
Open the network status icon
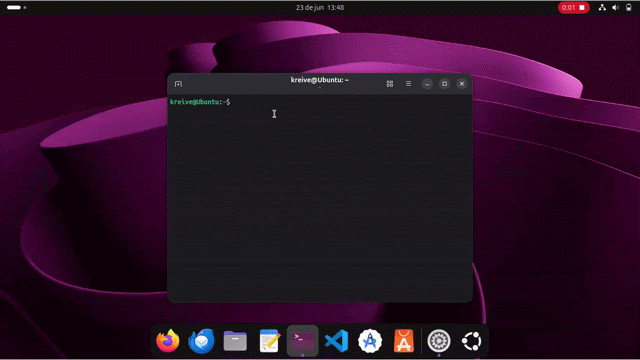[602, 7]
